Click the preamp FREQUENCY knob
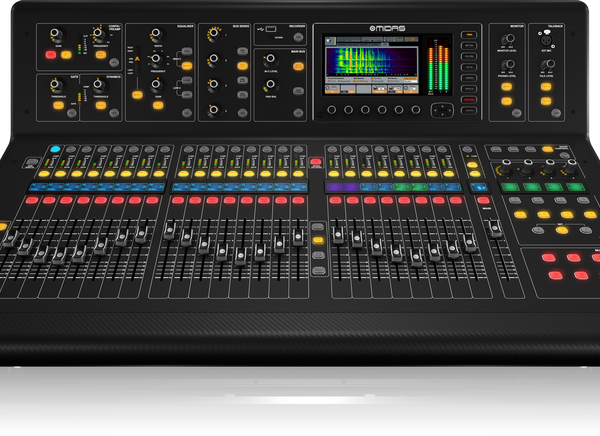The image size is (600, 436). (100, 34)
